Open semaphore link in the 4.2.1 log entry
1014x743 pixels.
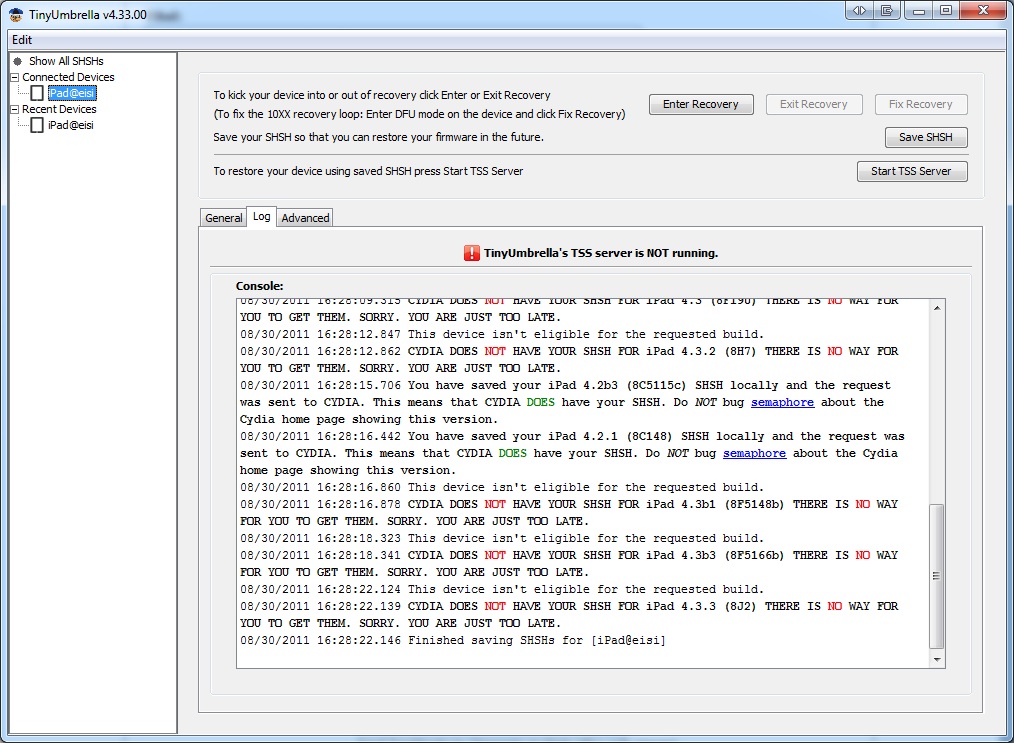[x=755, y=453]
